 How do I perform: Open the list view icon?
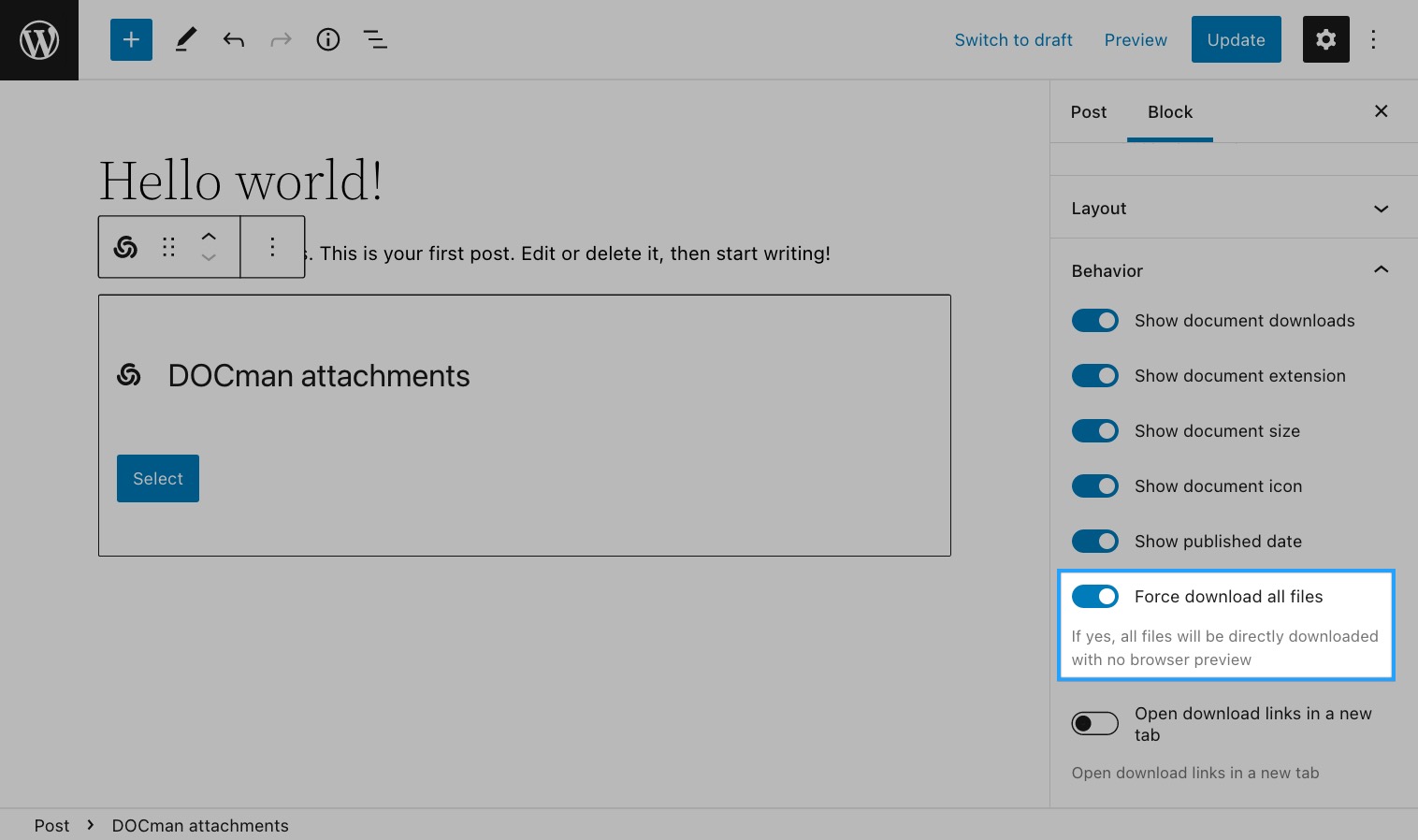coord(375,39)
